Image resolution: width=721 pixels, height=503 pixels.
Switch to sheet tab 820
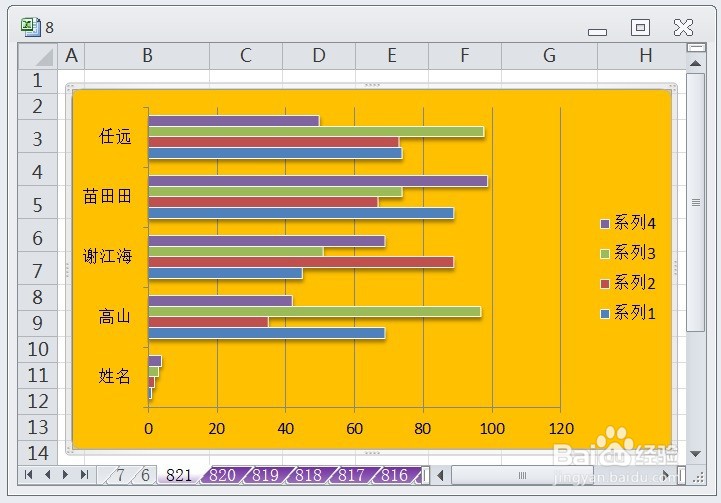tap(222, 475)
